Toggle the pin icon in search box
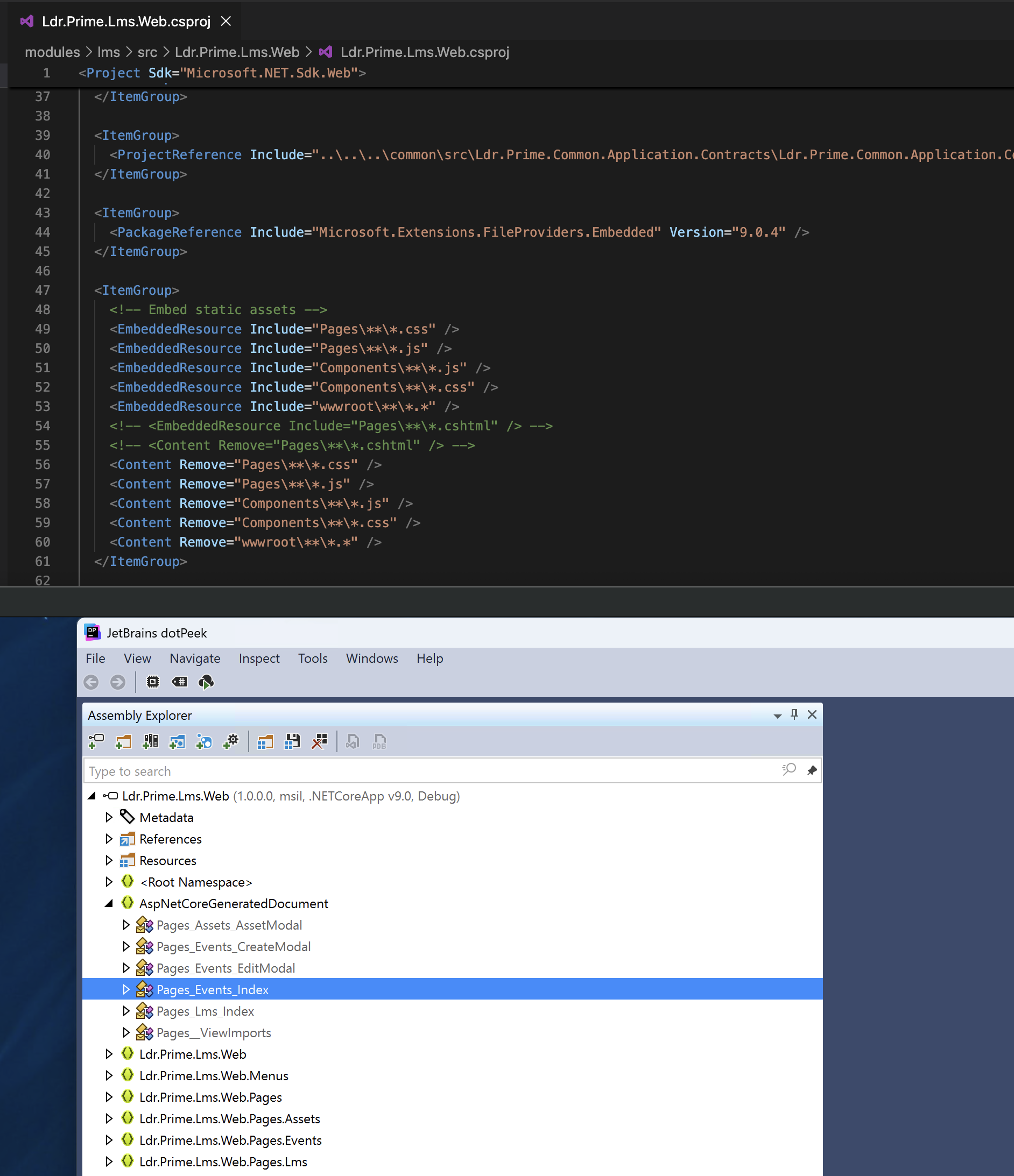Image resolution: width=1014 pixels, height=1176 pixels. (811, 770)
